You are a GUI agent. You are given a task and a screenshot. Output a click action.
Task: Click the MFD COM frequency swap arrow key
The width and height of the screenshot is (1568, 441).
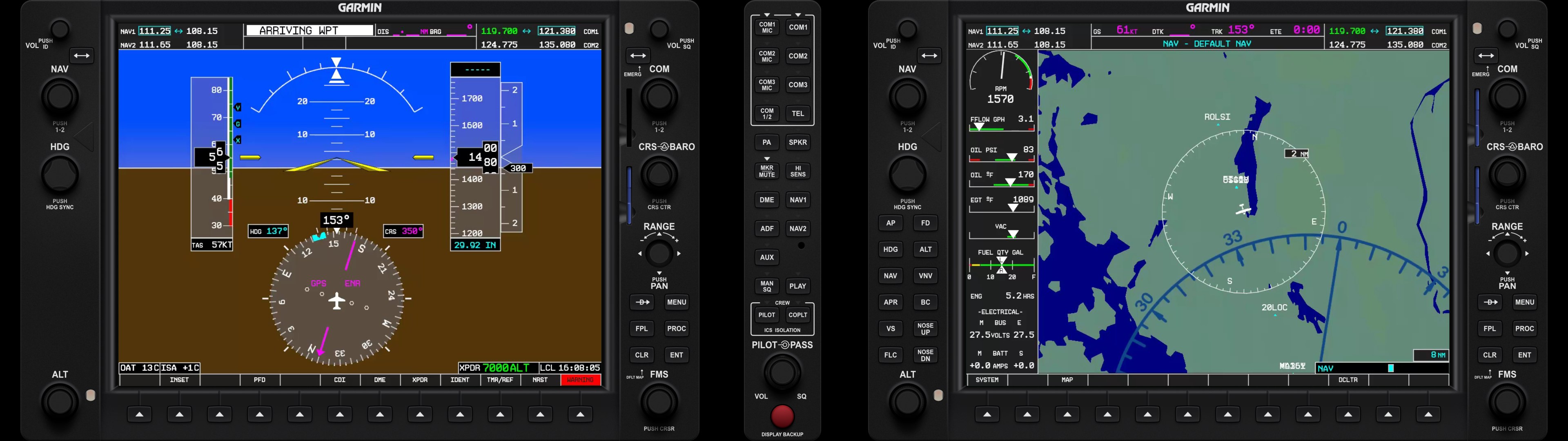[1486, 56]
